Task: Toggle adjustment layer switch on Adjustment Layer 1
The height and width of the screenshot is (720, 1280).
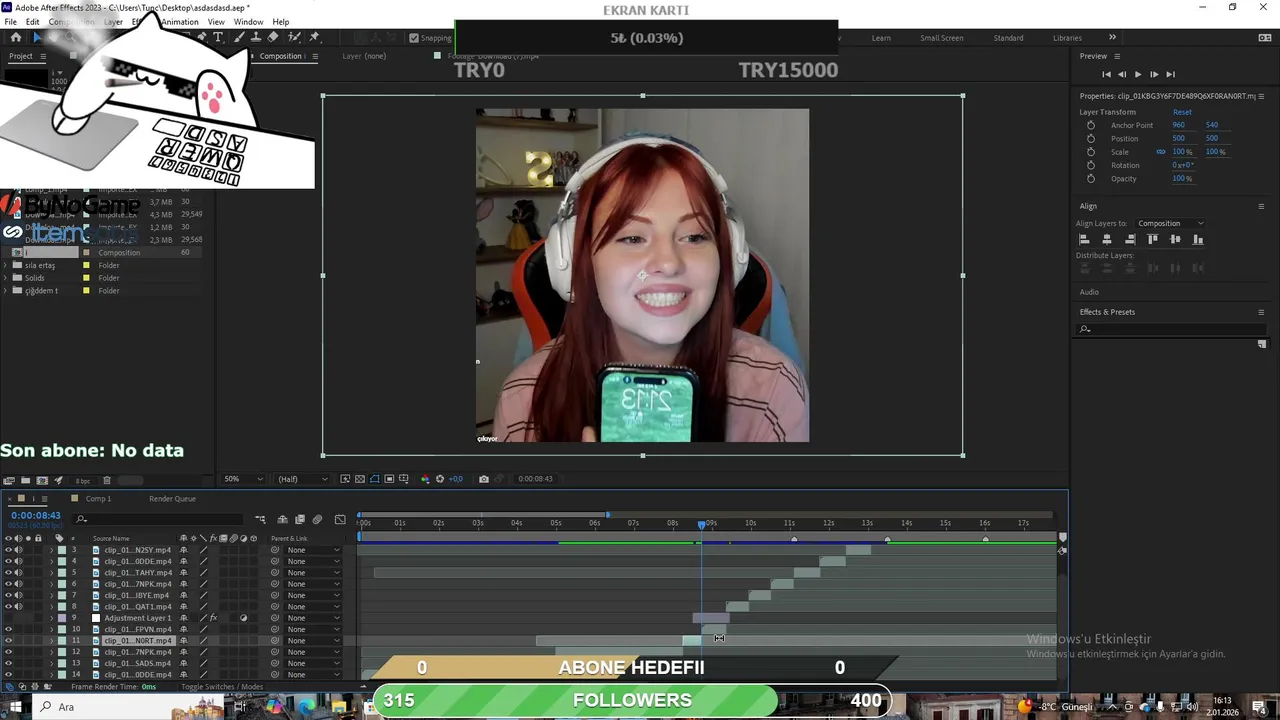Action: click(x=243, y=618)
